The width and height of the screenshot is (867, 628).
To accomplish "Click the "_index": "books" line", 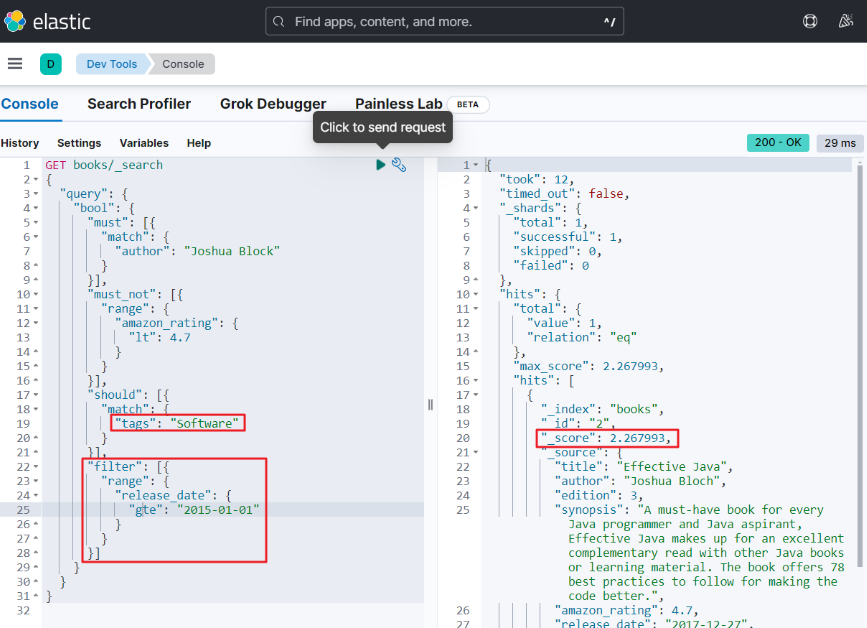I will click(x=602, y=409).
